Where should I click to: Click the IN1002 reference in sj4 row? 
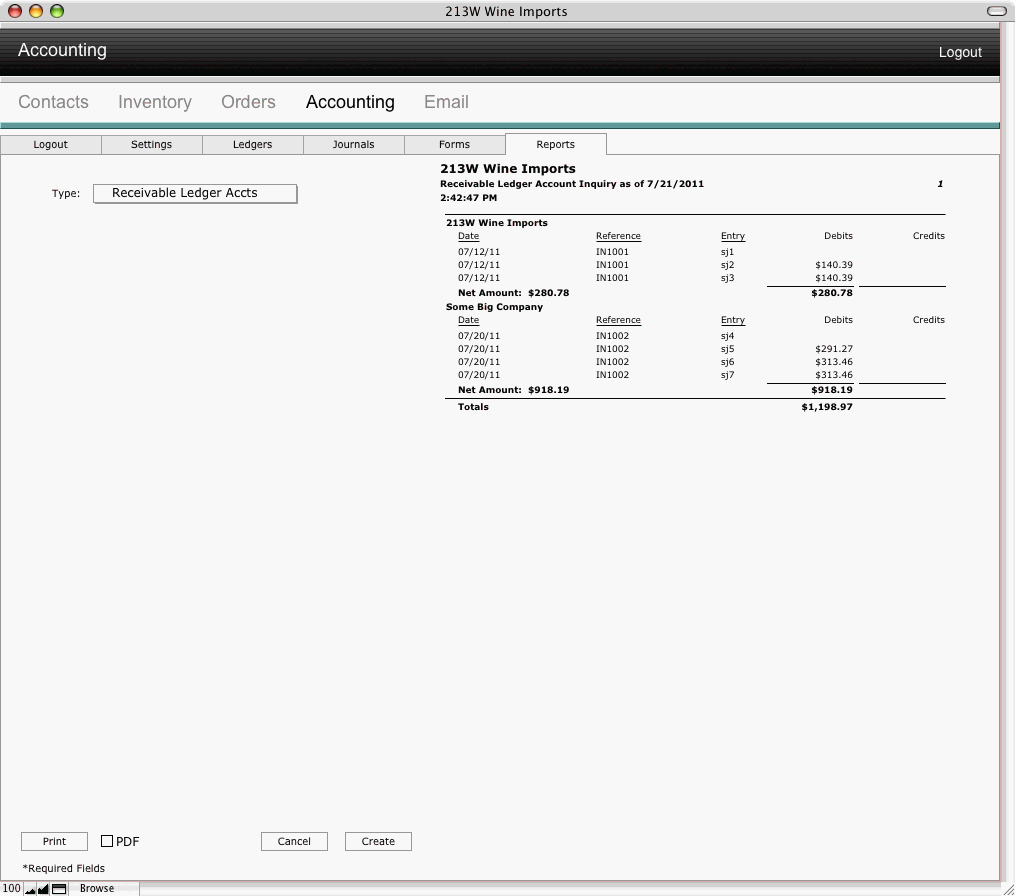point(612,336)
